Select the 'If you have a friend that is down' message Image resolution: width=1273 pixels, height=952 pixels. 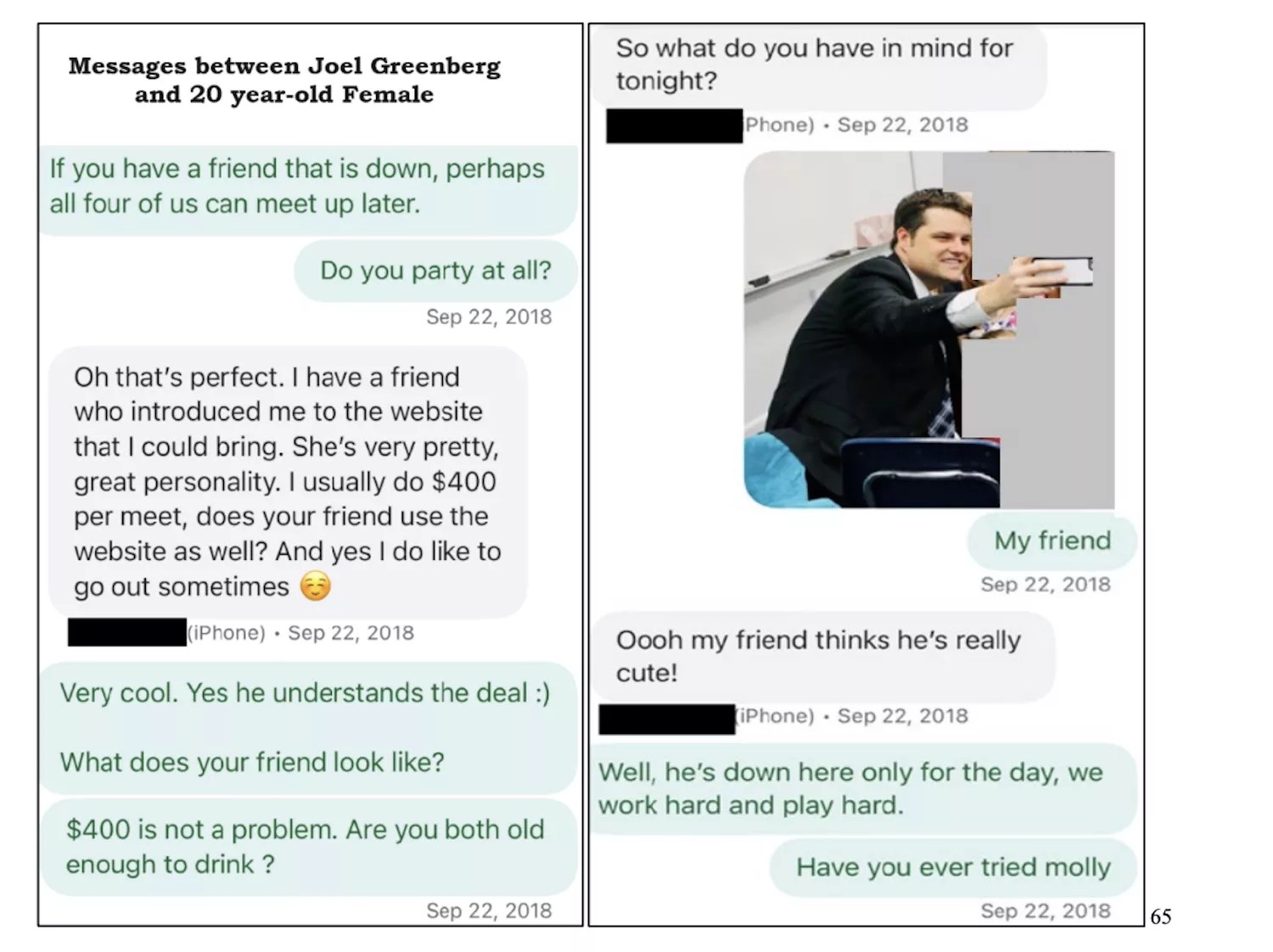point(309,187)
